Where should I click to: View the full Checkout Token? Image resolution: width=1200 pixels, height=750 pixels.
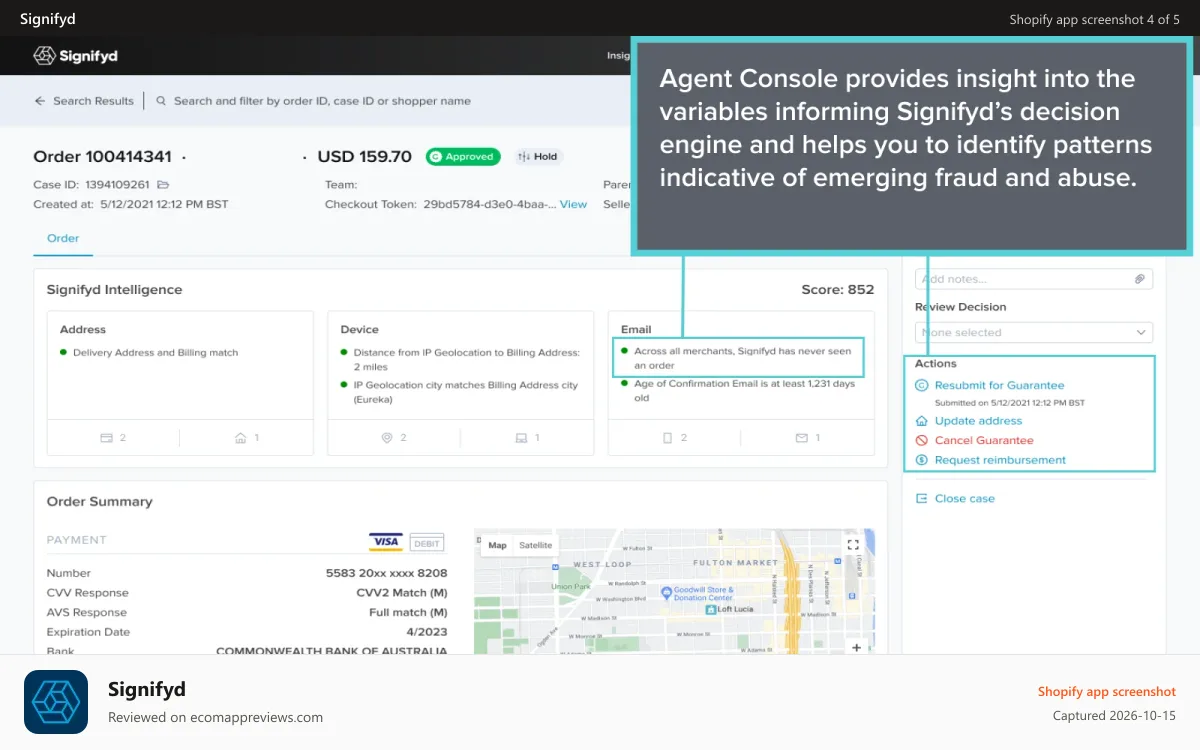tap(573, 204)
